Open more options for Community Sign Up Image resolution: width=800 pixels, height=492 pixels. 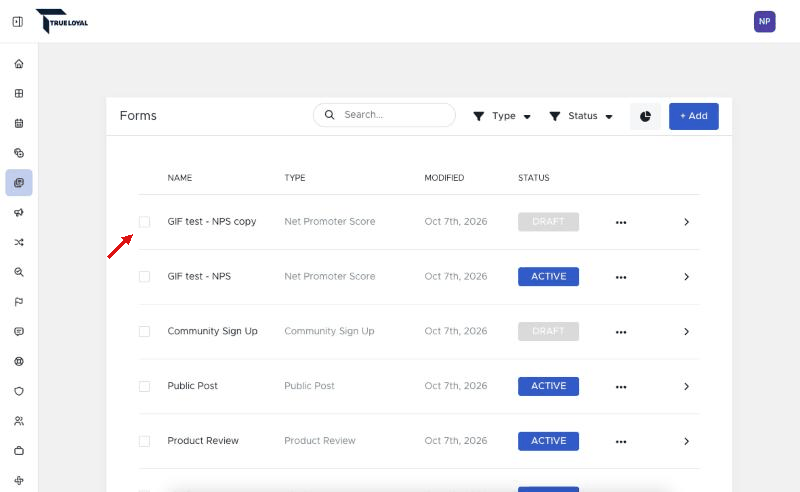621,332
